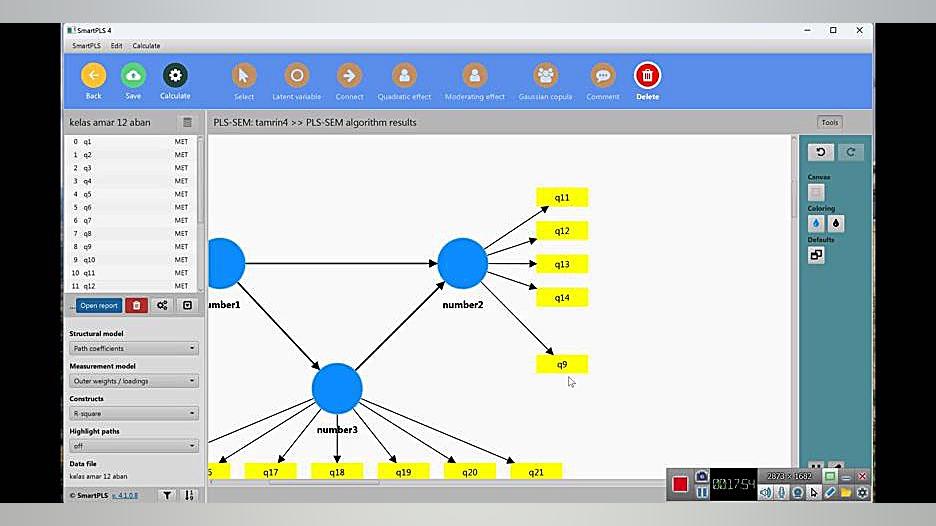Click the Open report button

tap(99, 306)
